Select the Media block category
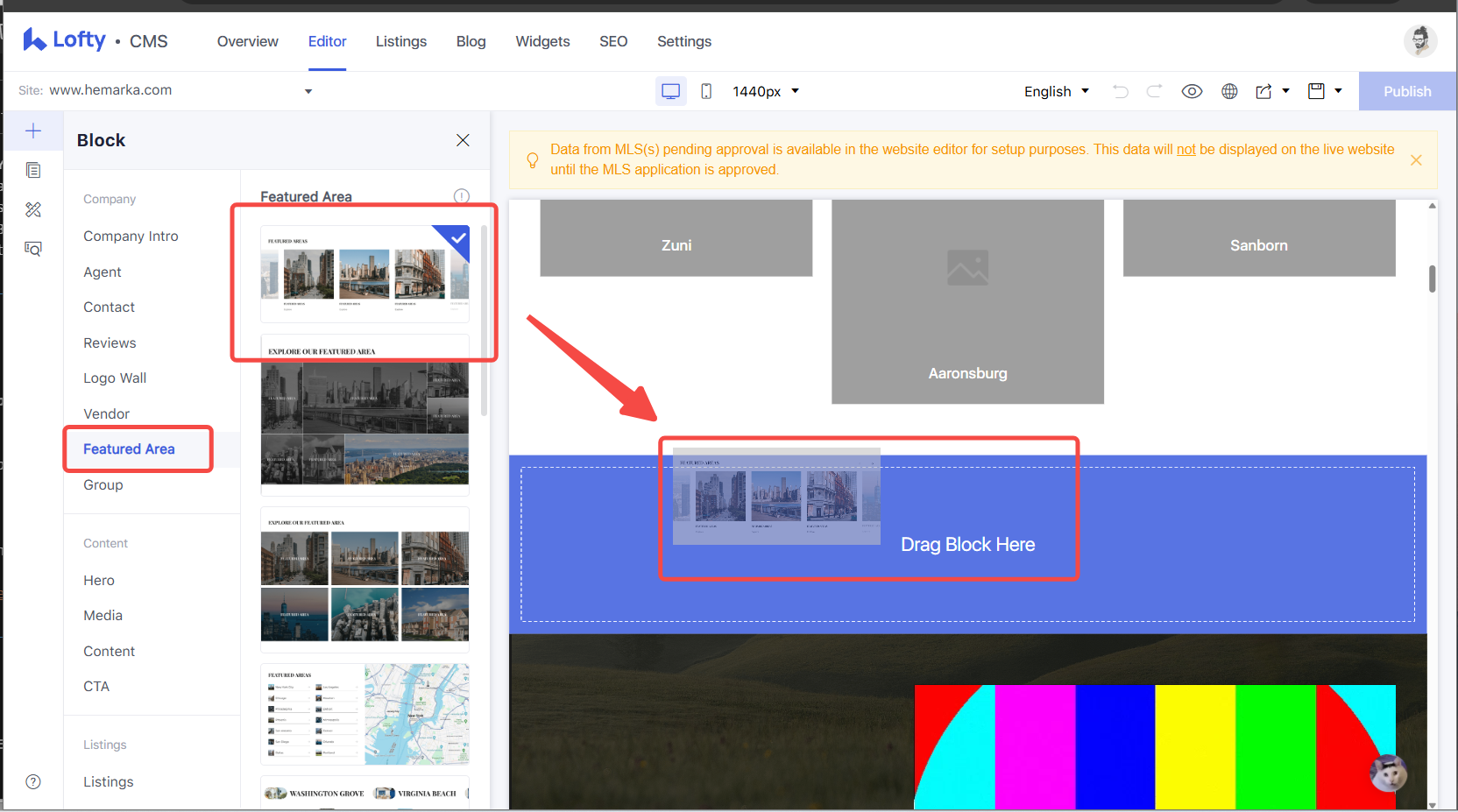 point(103,616)
